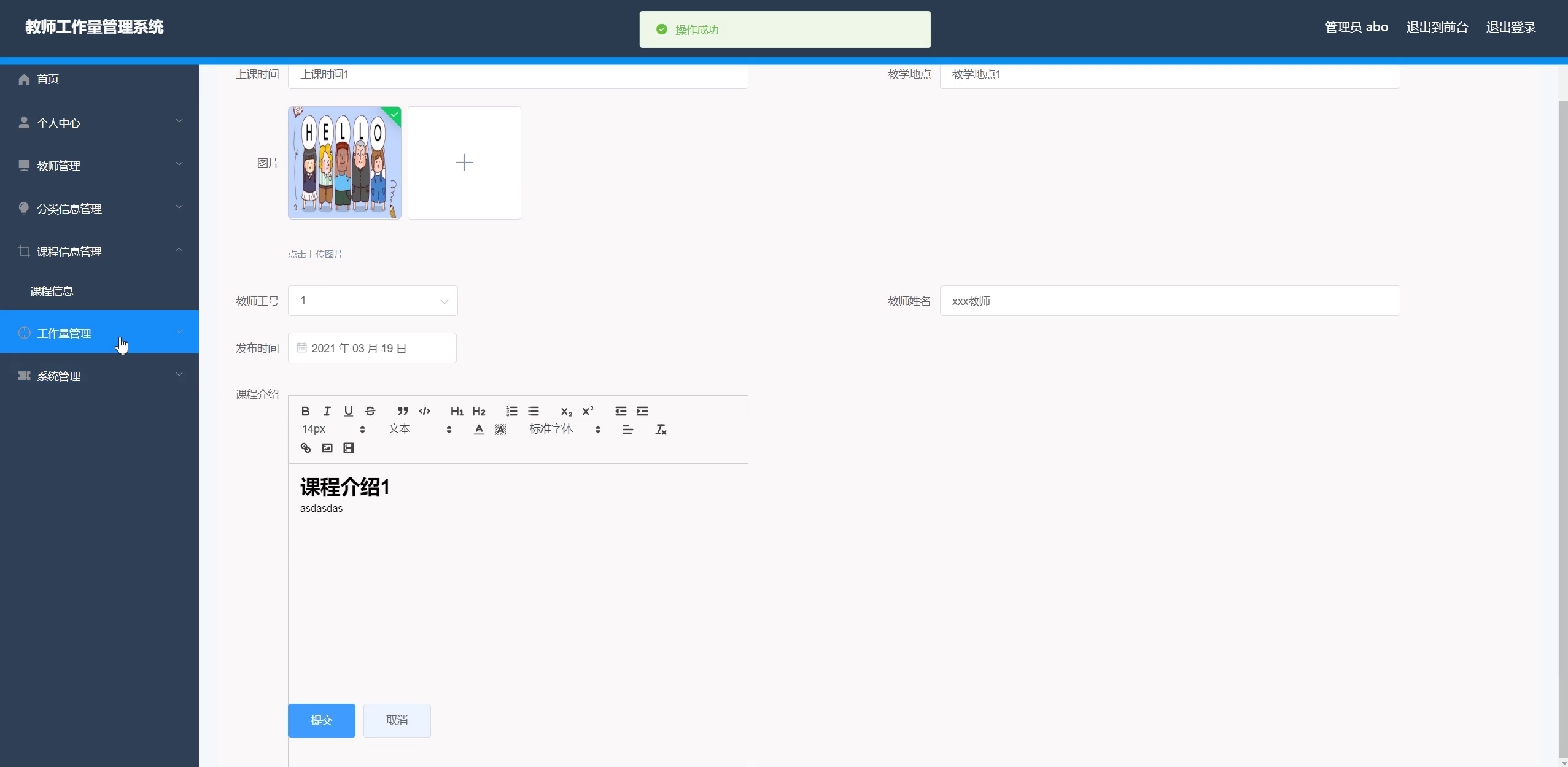Clear text formatting
The image size is (1568, 767).
661,430
